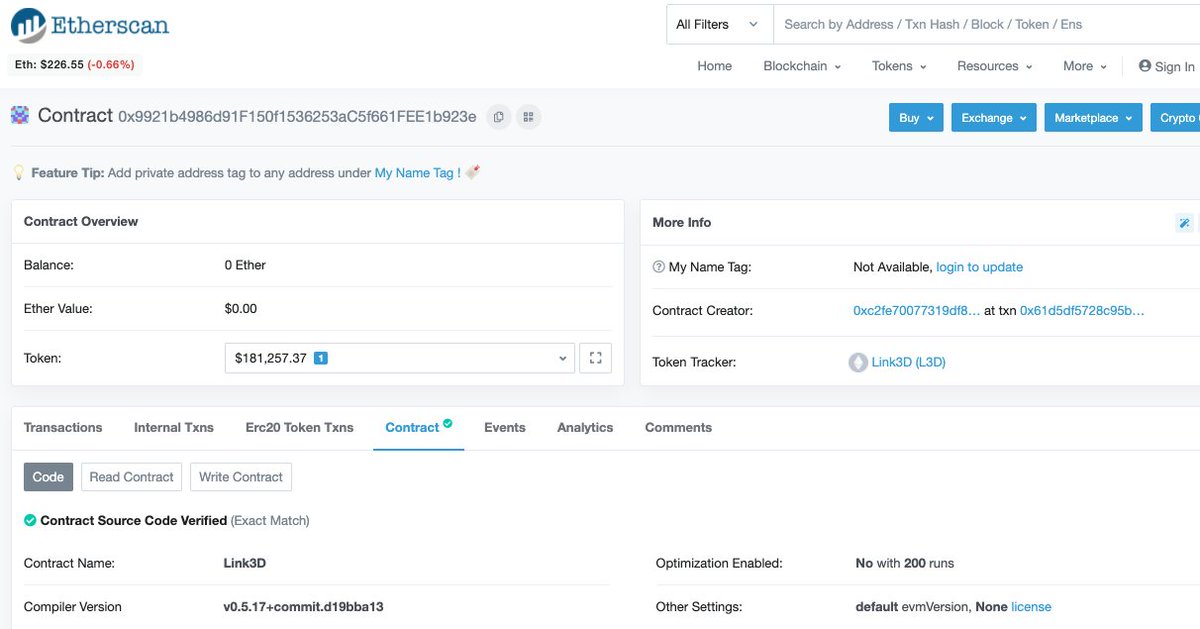Click the Feature Tip lightbulb icon
The width and height of the screenshot is (1200, 629).
[x=18, y=173]
